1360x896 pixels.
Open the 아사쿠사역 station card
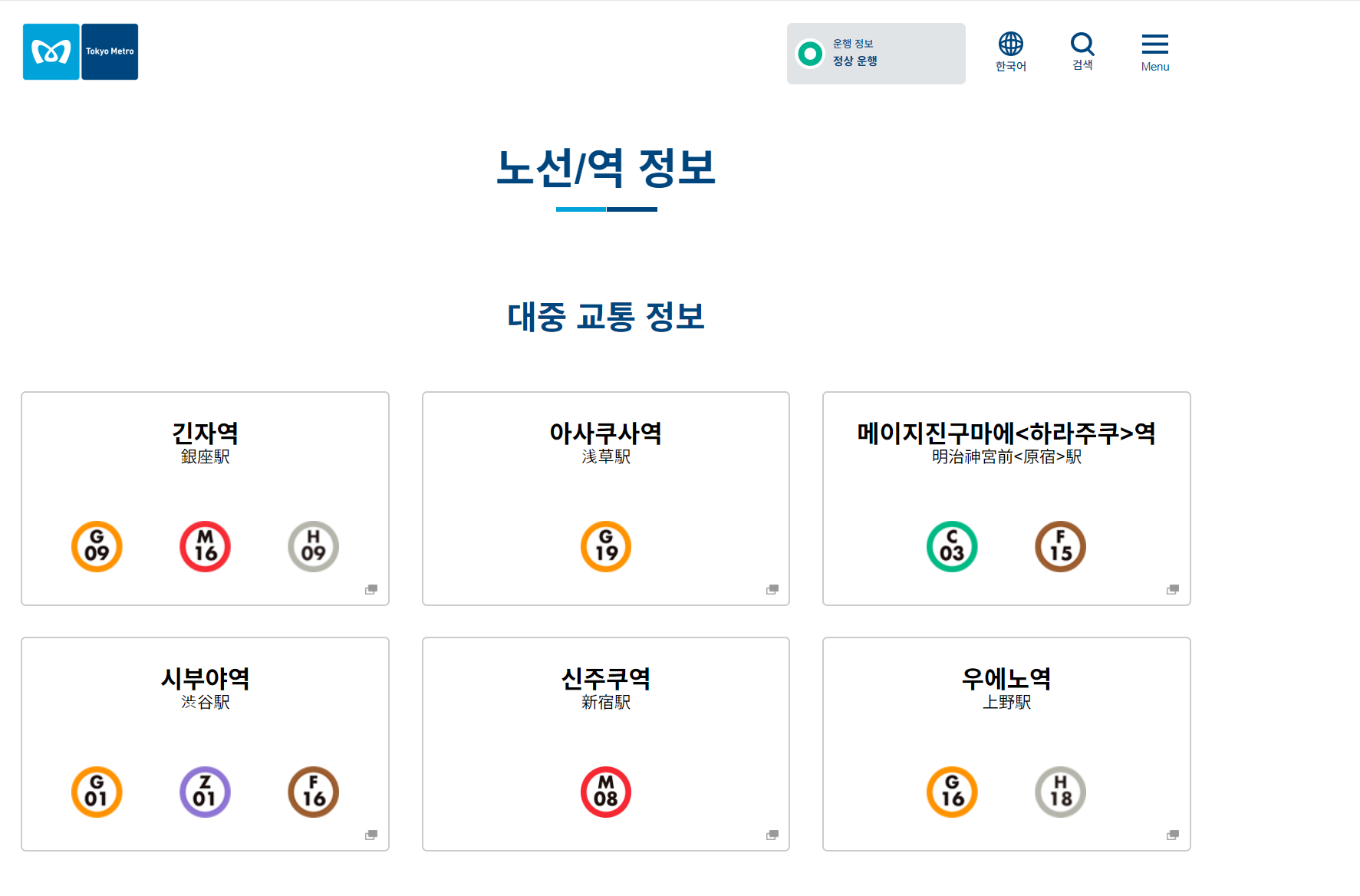(606, 499)
